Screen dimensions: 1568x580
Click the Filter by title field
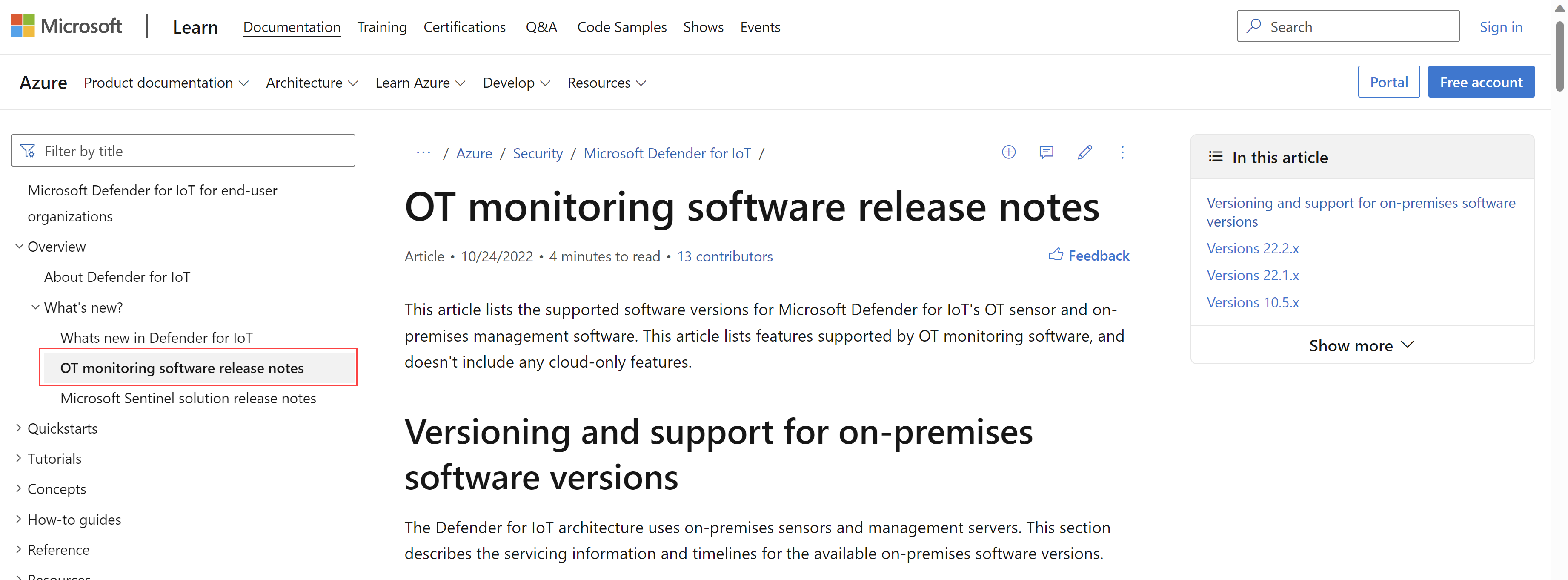pos(183,150)
